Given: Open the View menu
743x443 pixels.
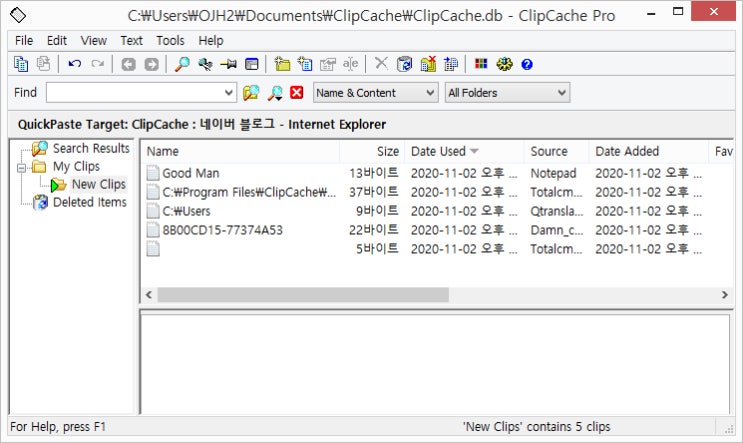Looking at the screenshot, I should coord(93,41).
